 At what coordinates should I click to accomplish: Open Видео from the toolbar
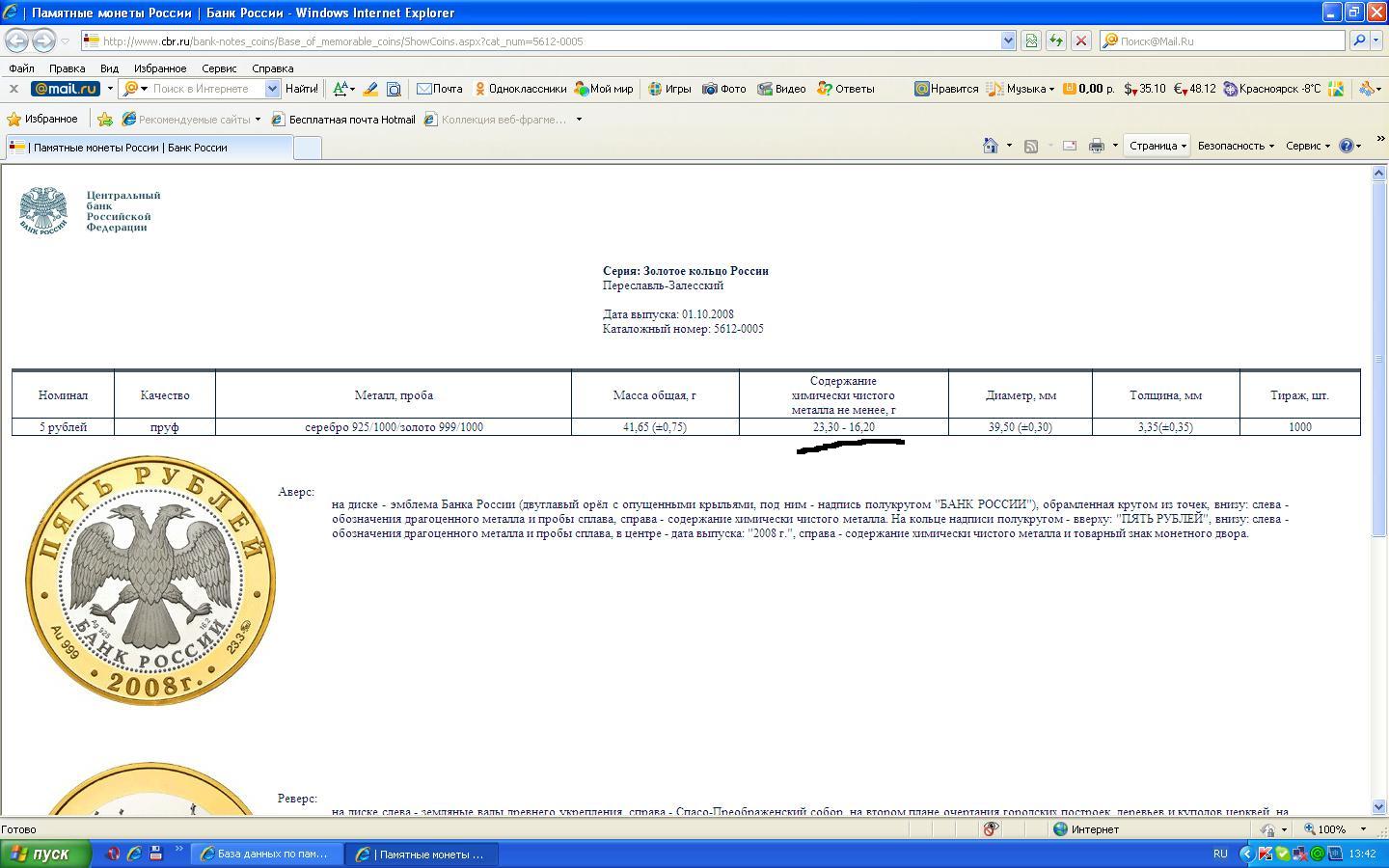click(781, 89)
